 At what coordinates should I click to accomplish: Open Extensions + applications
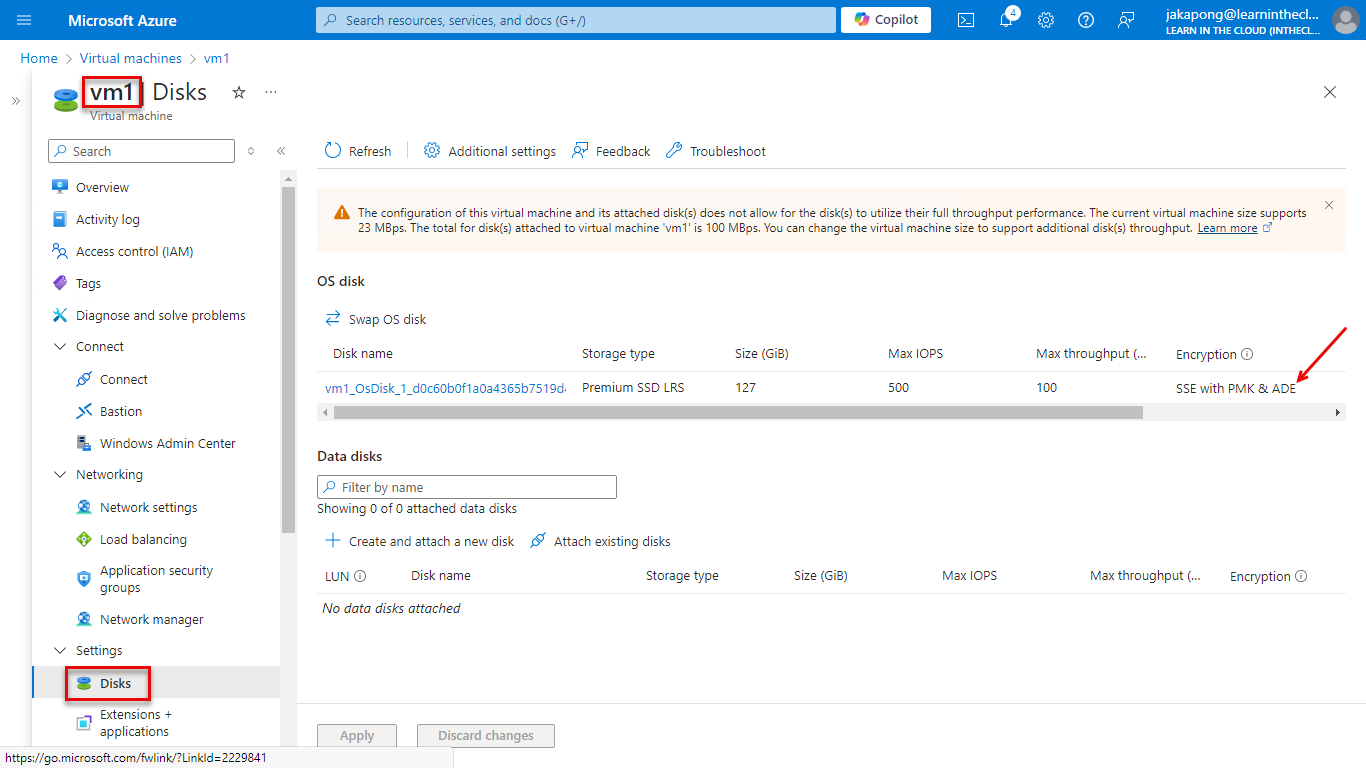[x=135, y=723]
